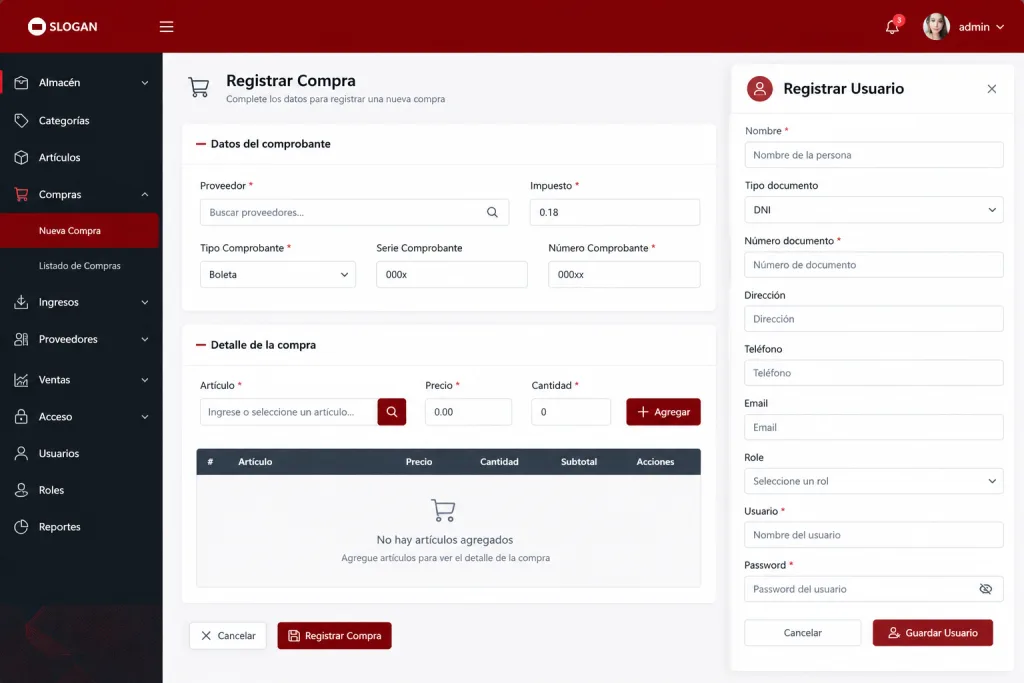Click the Agregar button

pyautogui.click(x=664, y=412)
